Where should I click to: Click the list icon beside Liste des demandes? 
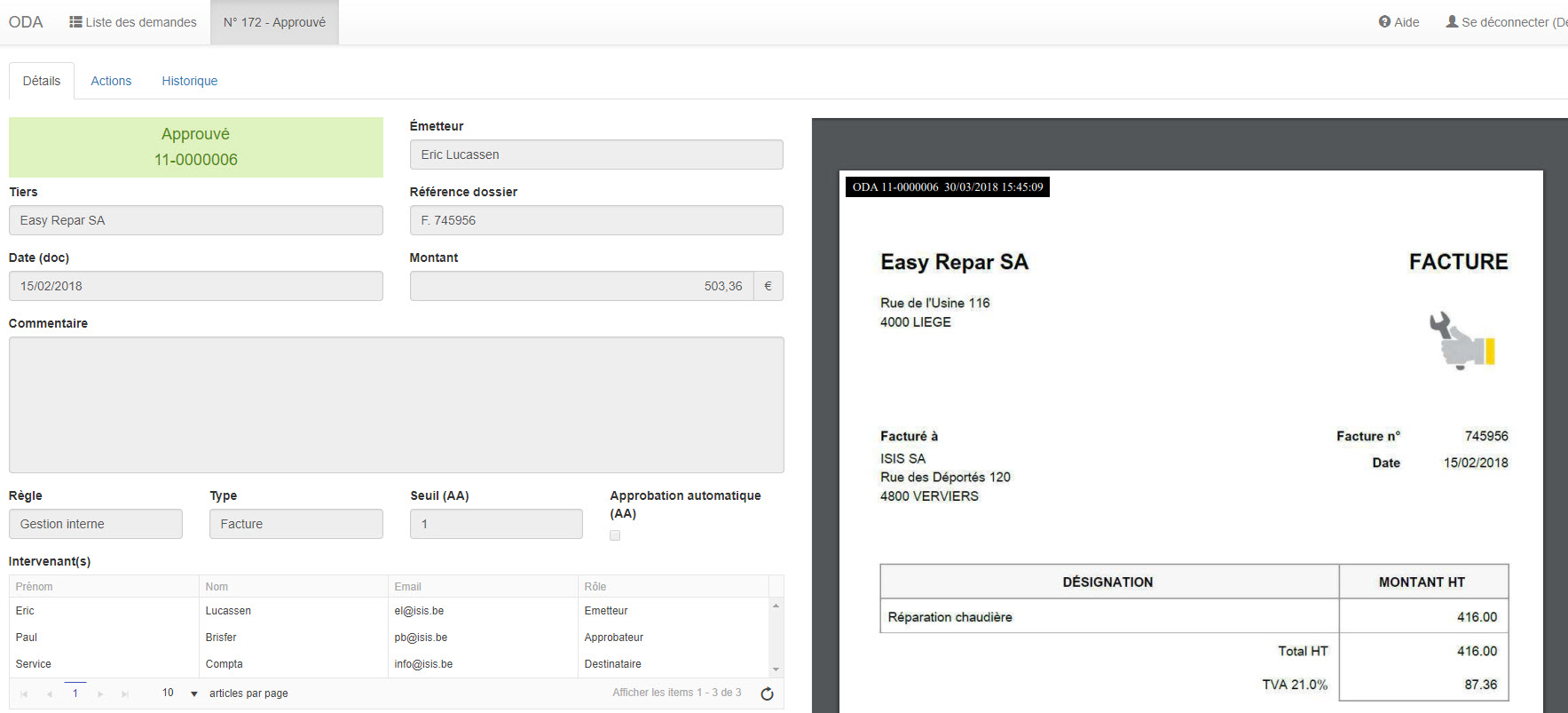pos(76,22)
